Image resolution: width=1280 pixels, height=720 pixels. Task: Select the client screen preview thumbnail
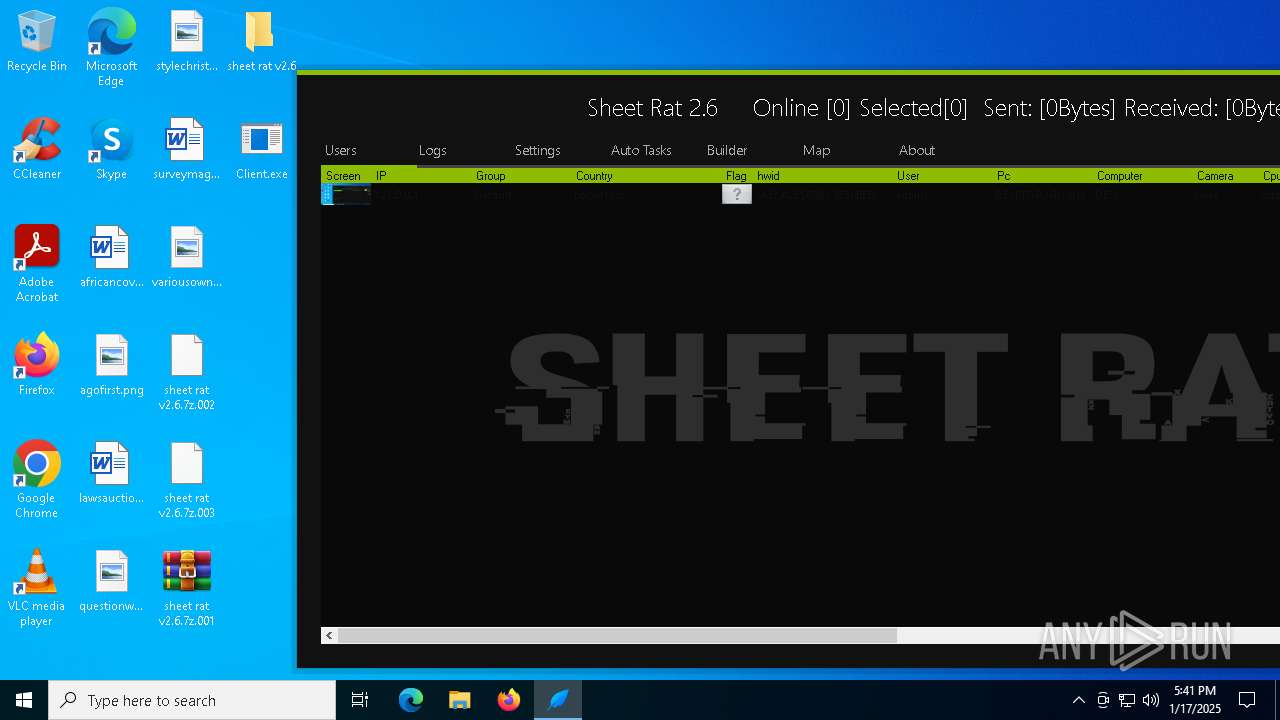347,195
